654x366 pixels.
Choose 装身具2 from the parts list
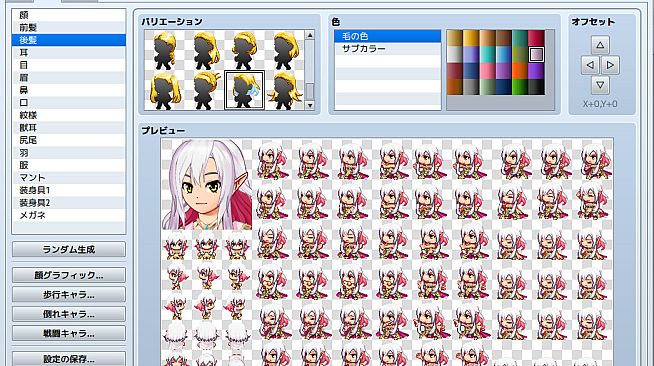(69, 203)
